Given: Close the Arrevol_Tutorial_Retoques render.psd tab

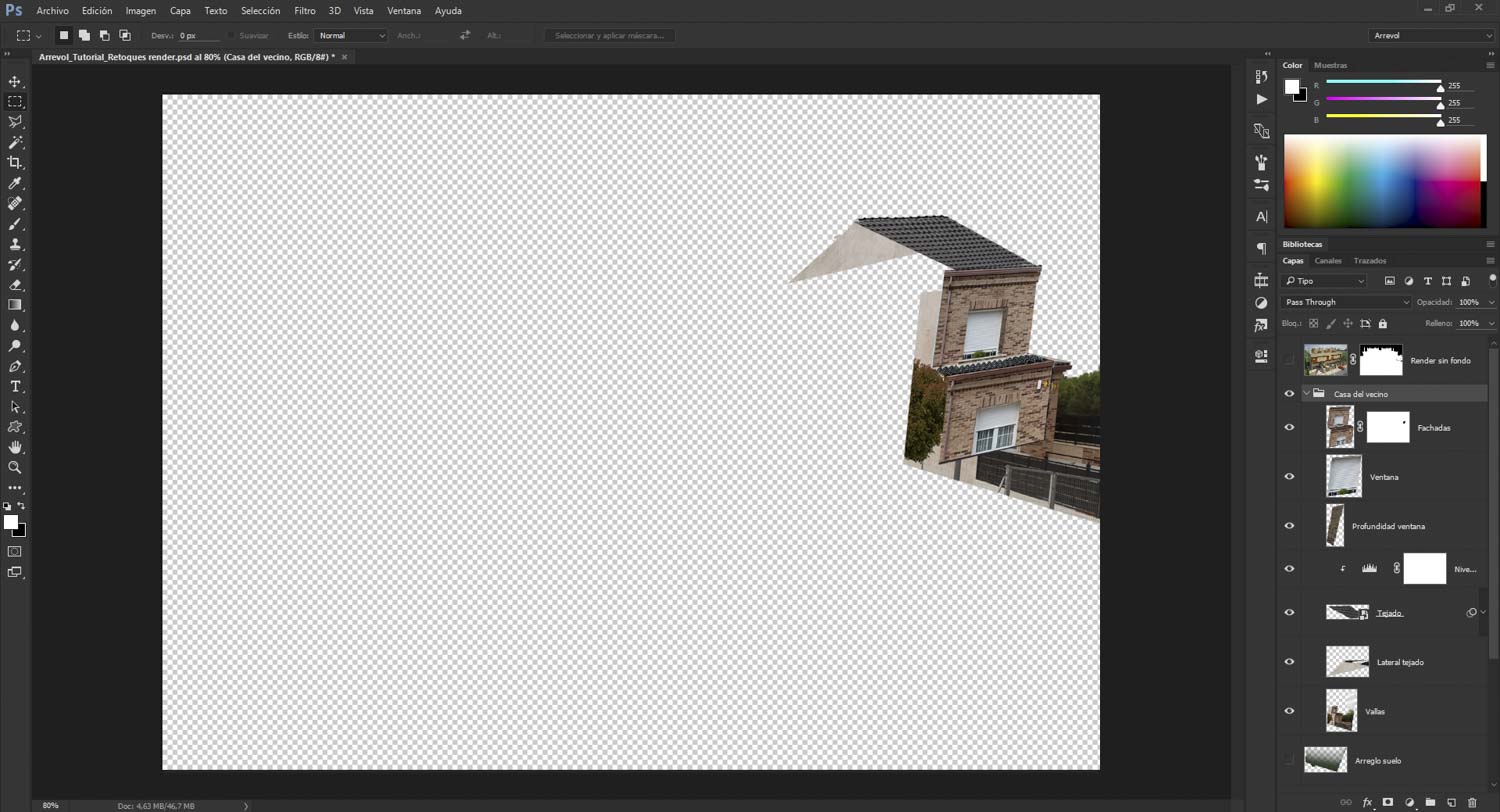Looking at the screenshot, I should [x=345, y=57].
